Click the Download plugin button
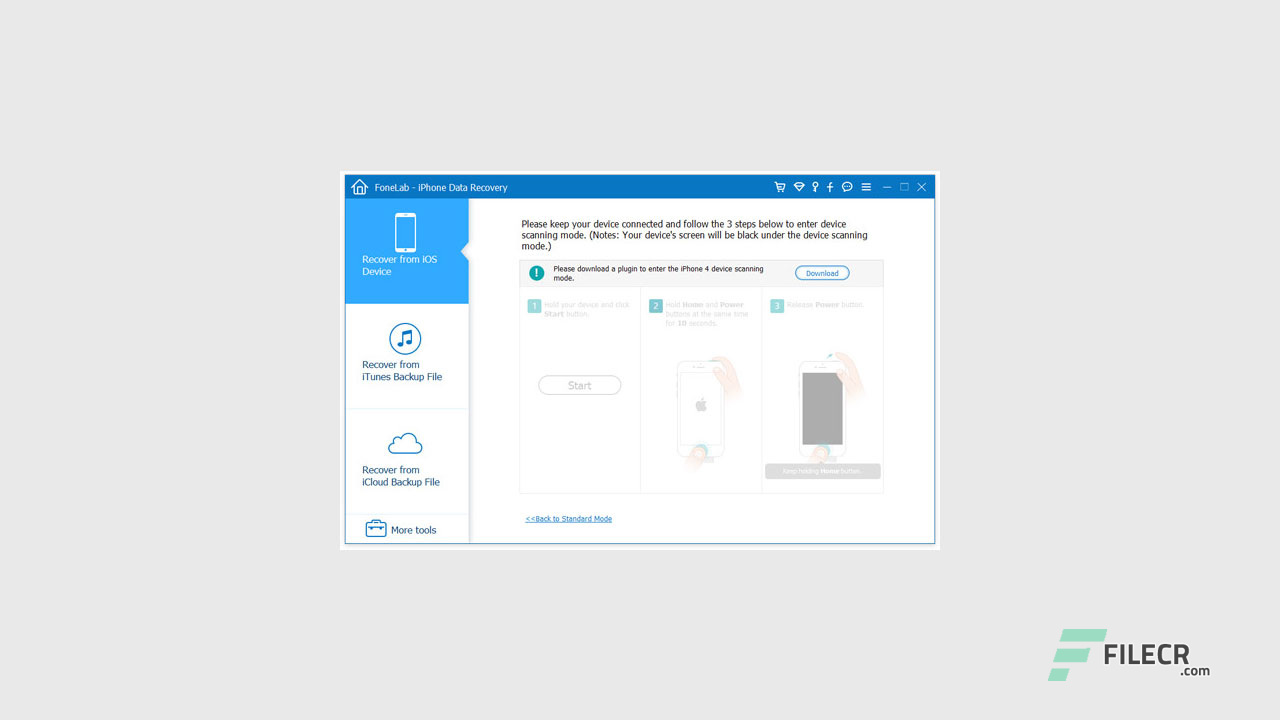The width and height of the screenshot is (1280, 720). [822, 273]
